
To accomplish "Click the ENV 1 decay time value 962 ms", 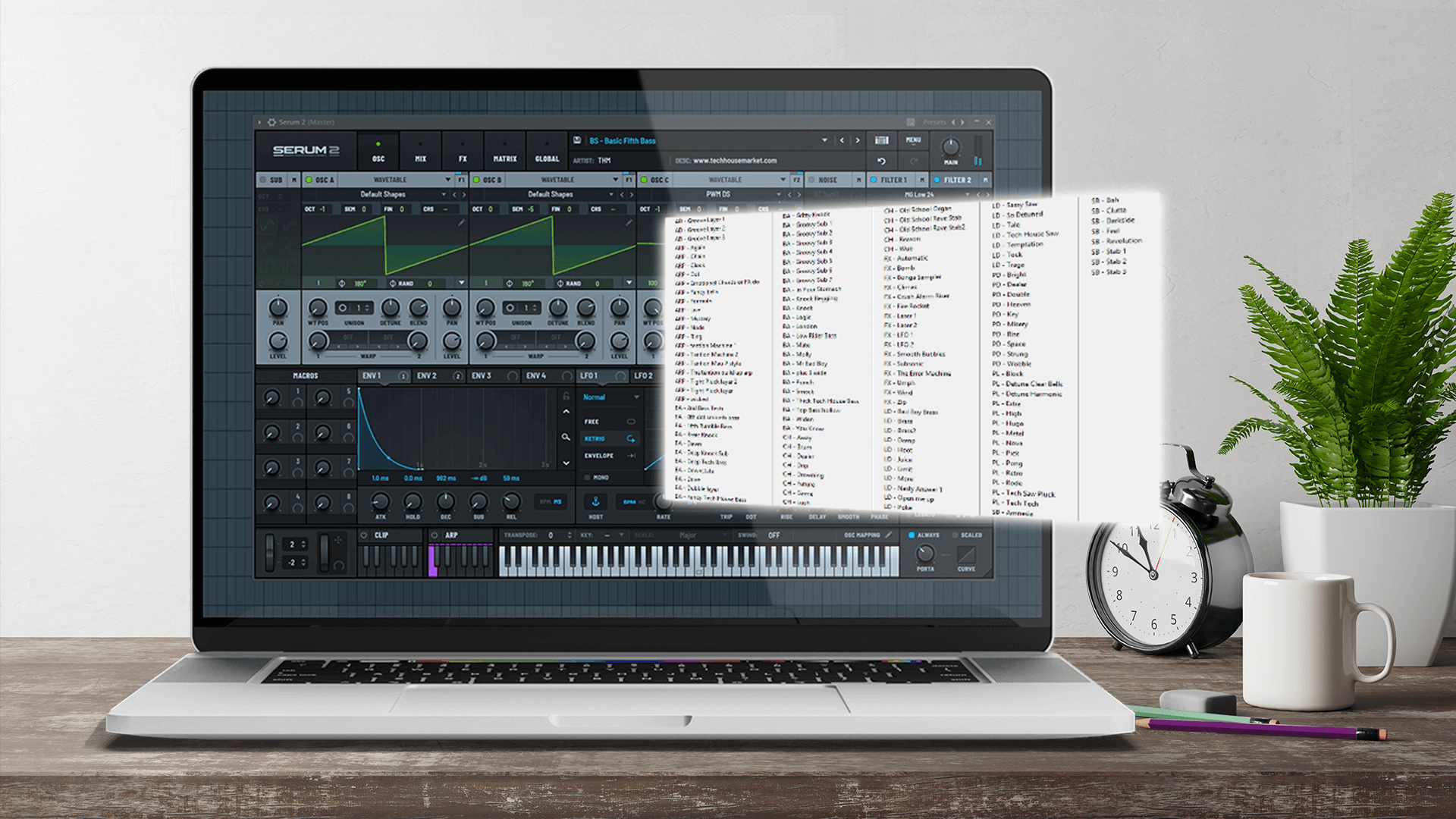I will click(446, 479).
